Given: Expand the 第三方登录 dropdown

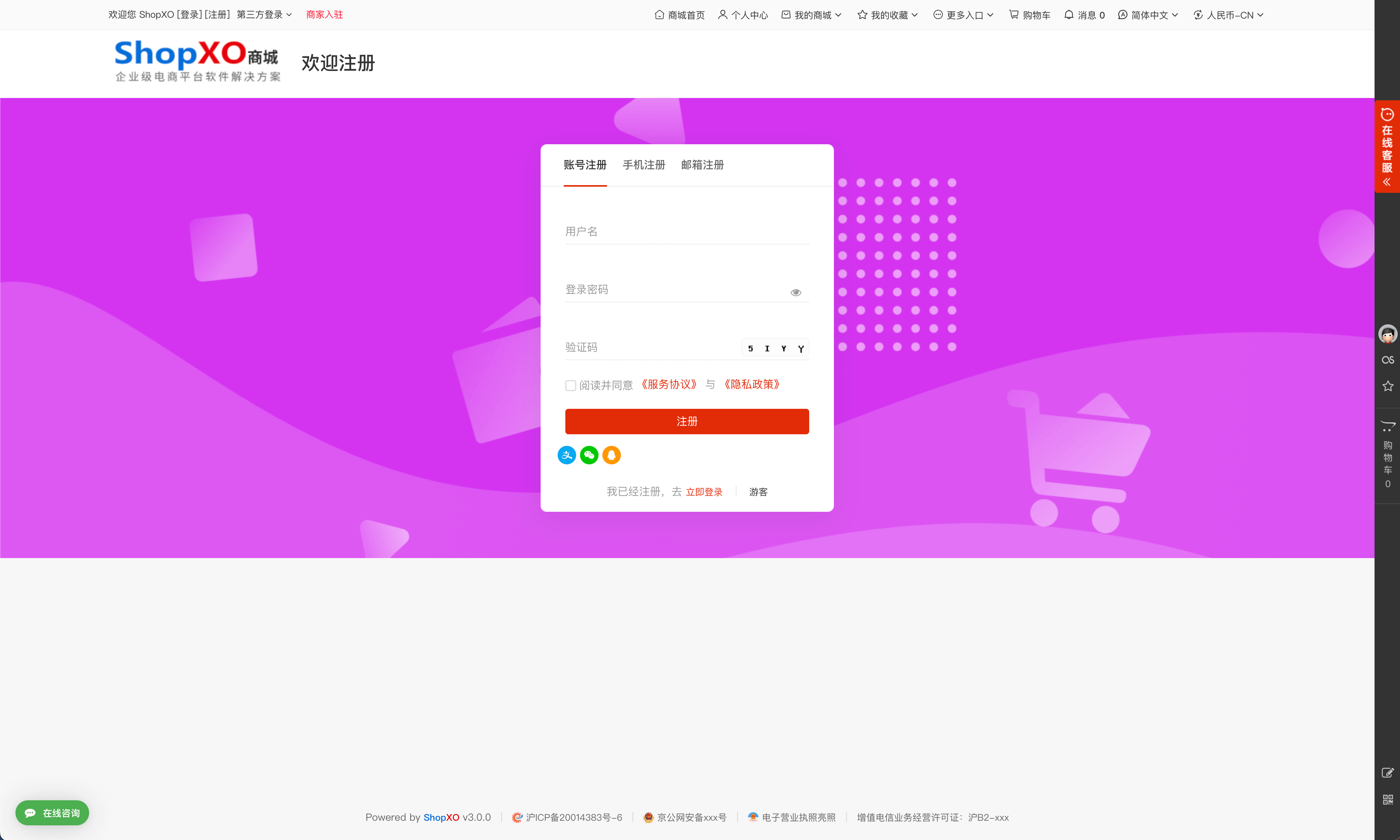Looking at the screenshot, I should pyautogui.click(x=264, y=15).
